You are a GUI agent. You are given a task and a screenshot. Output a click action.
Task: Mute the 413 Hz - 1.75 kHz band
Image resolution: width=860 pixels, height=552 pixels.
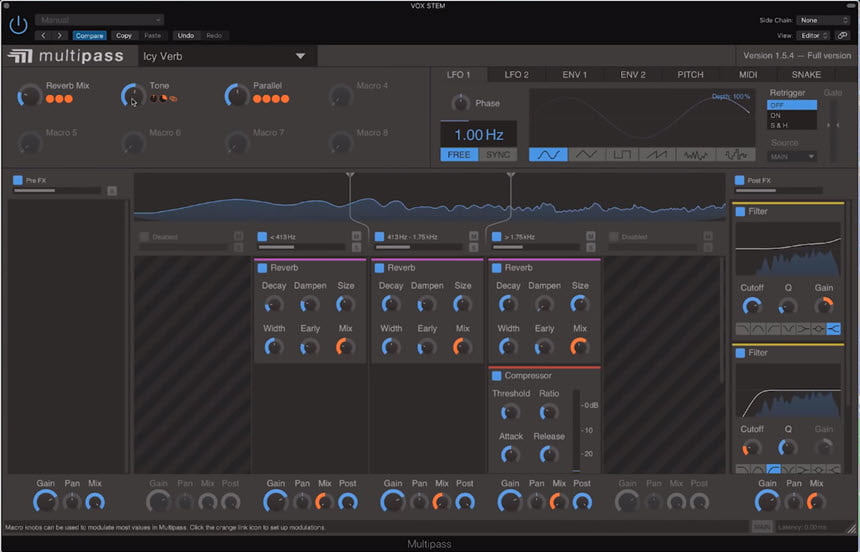[x=473, y=236]
